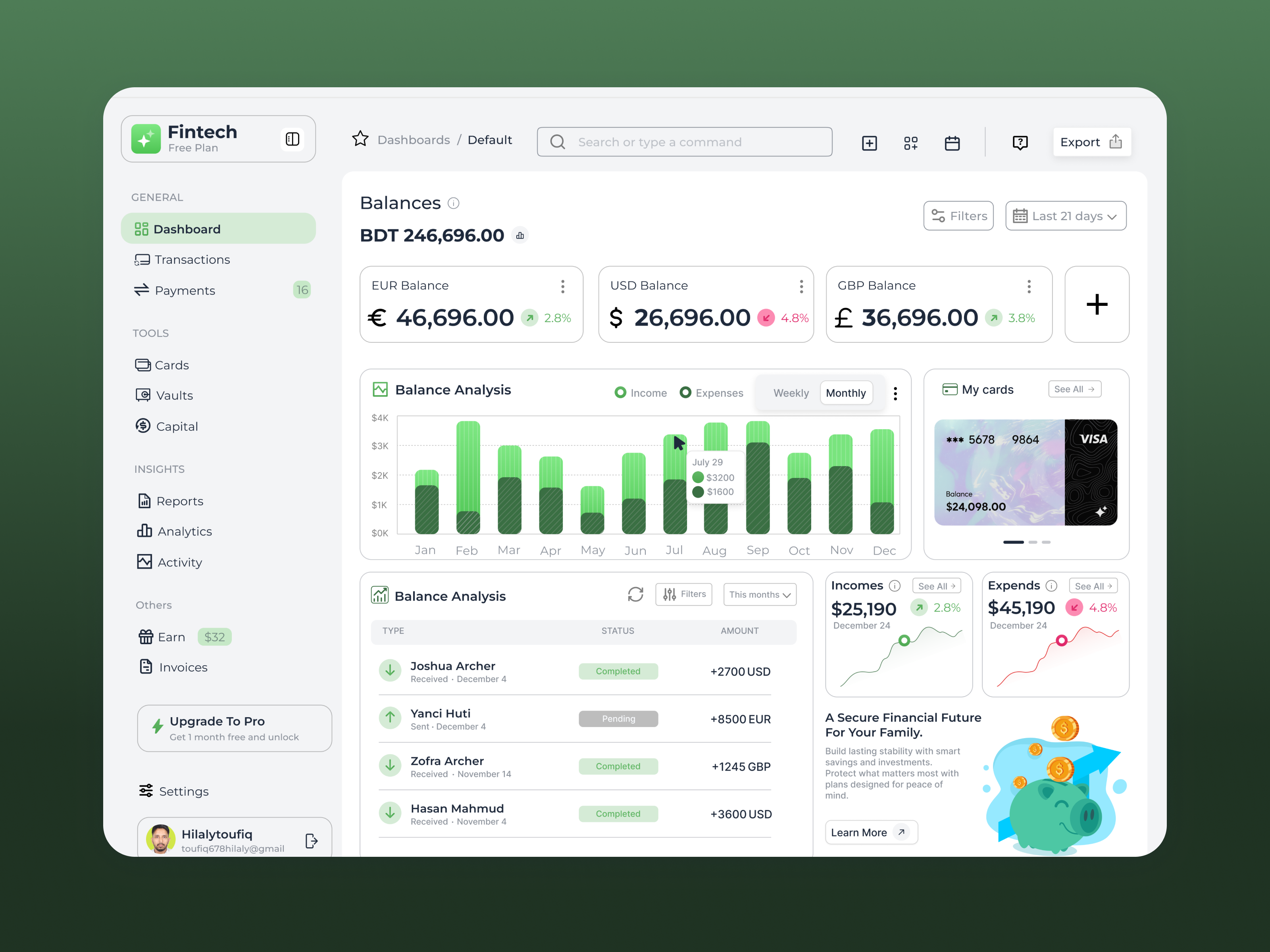
Task: Click Joshua Archer received arrow icon
Action: [x=390, y=670]
